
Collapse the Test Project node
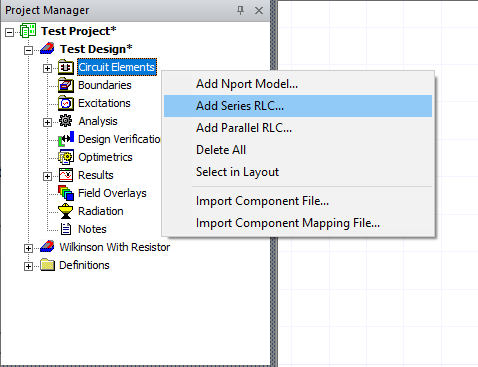(10, 32)
